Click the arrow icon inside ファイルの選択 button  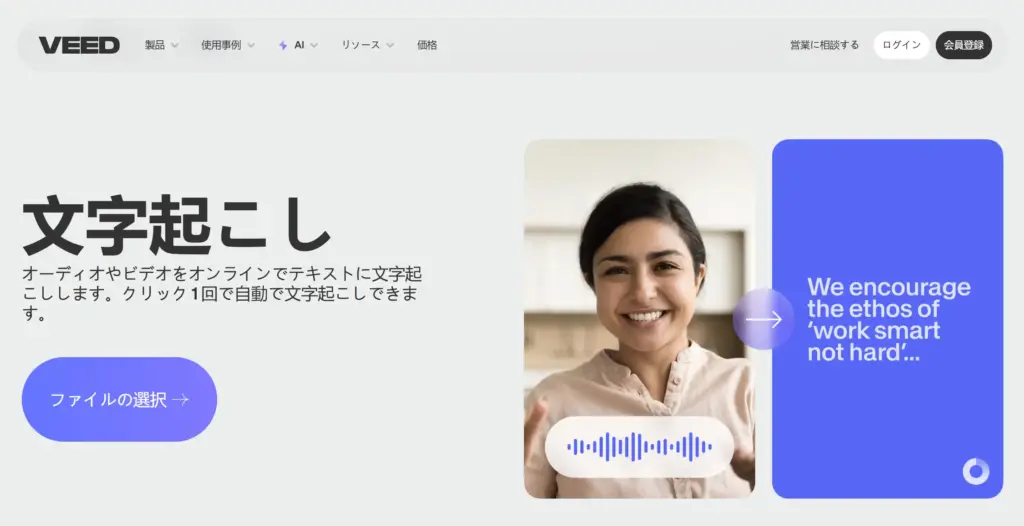pyautogui.click(x=180, y=400)
